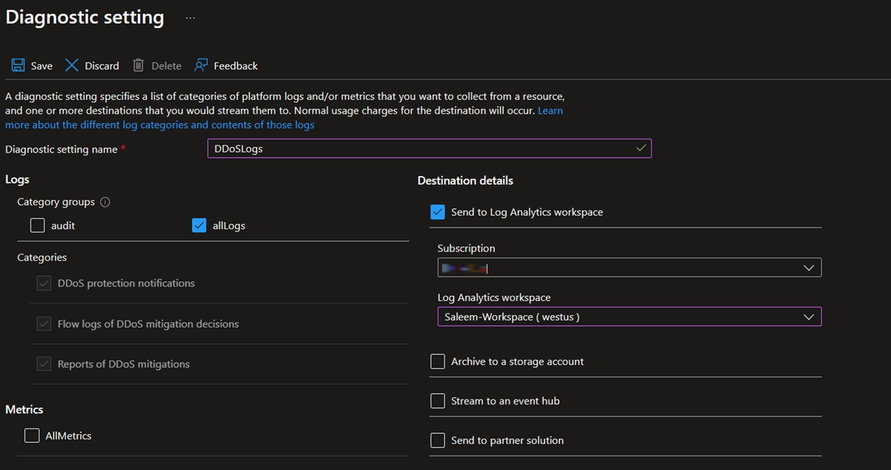Click the Delete trash icon
Screen dimensions: 891x470
(x=139, y=66)
